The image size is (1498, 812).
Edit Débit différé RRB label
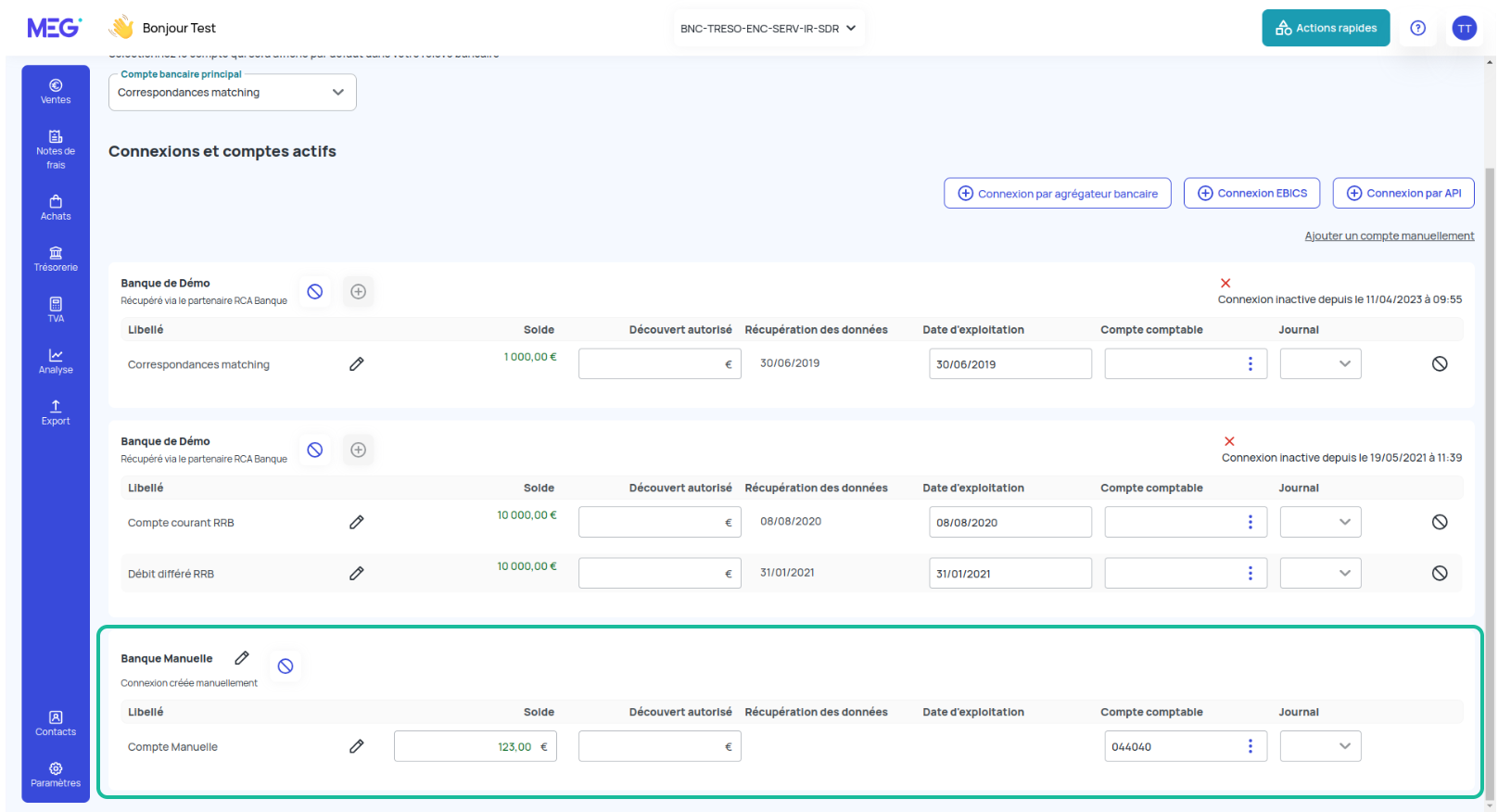click(x=357, y=573)
